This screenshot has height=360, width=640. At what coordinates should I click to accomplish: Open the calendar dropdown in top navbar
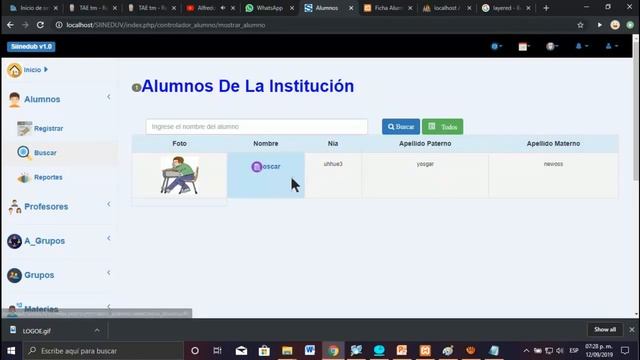click(524, 47)
